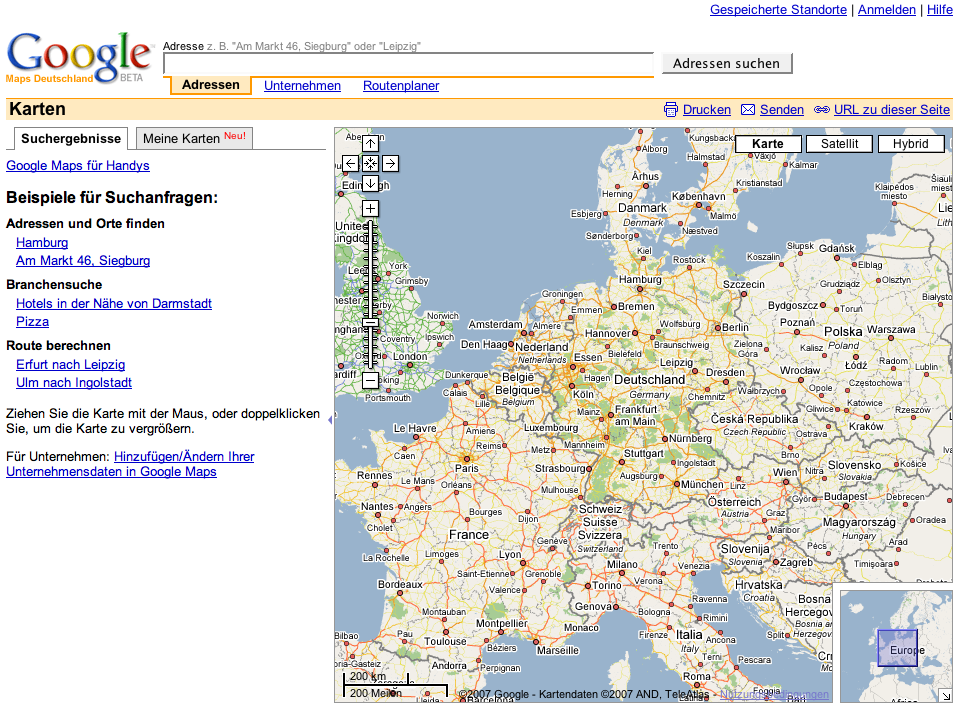The height and width of the screenshot is (707, 960).
Task: Click the København label on the map
Action: 699,196
